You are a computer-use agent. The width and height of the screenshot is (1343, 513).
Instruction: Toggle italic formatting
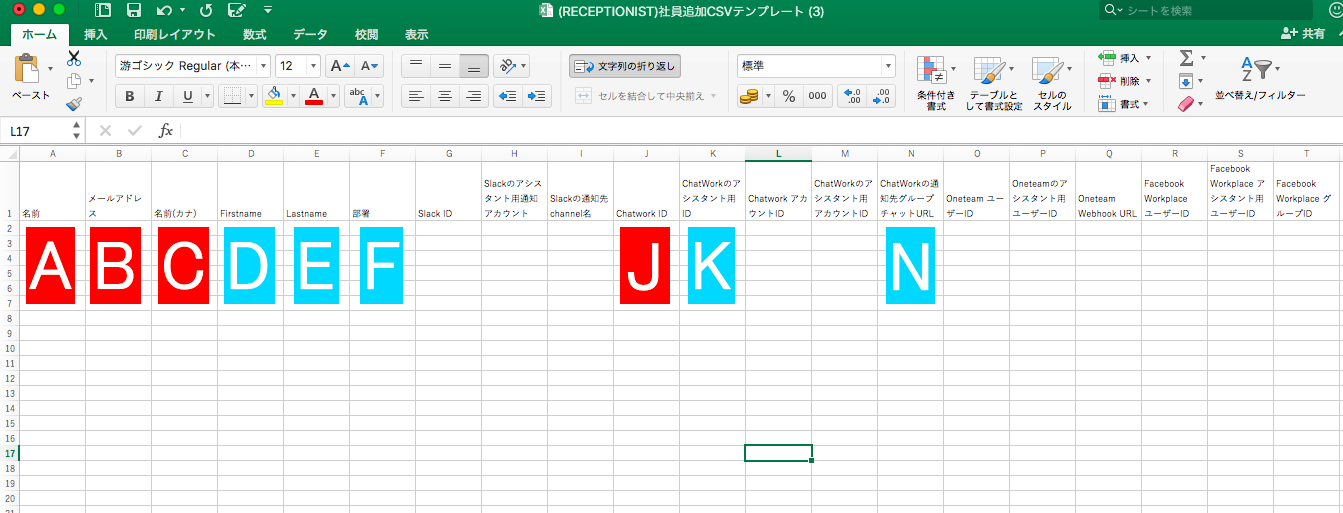157,96
